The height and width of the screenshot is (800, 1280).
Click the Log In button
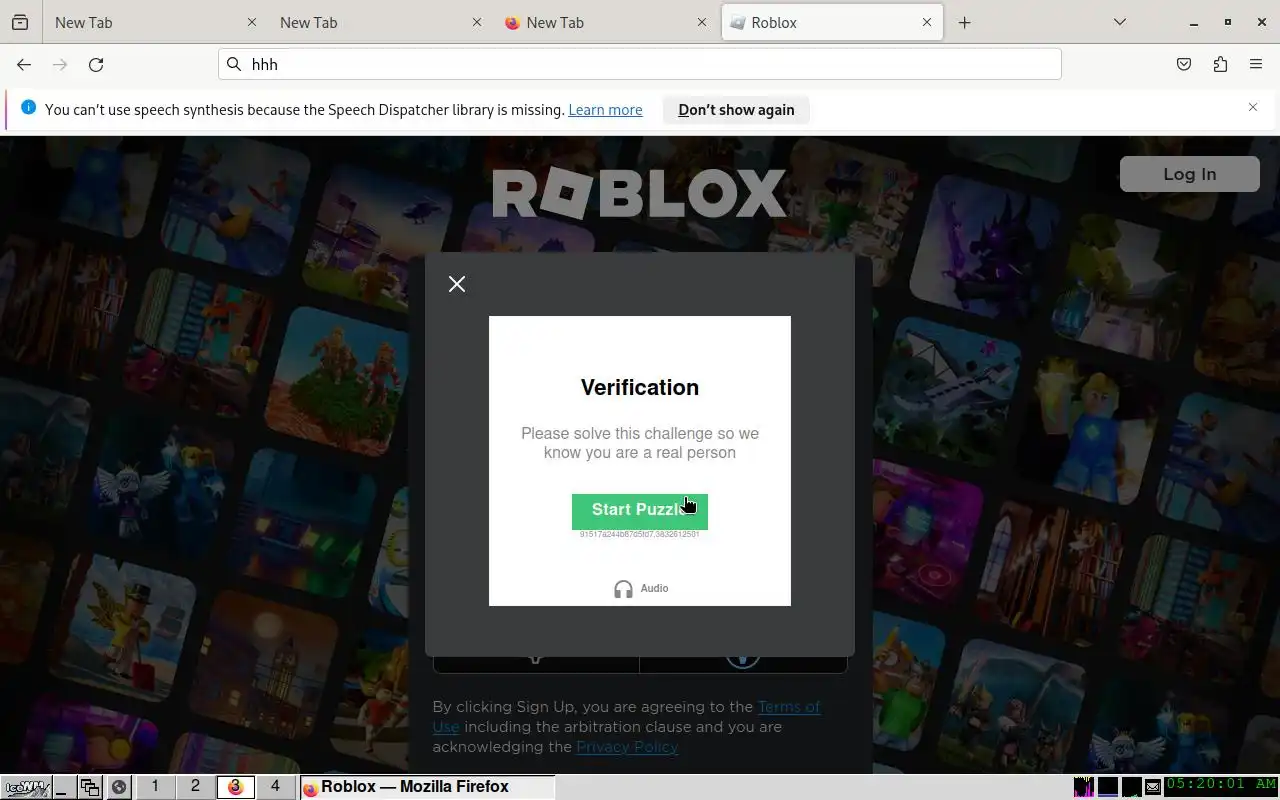1189,174
